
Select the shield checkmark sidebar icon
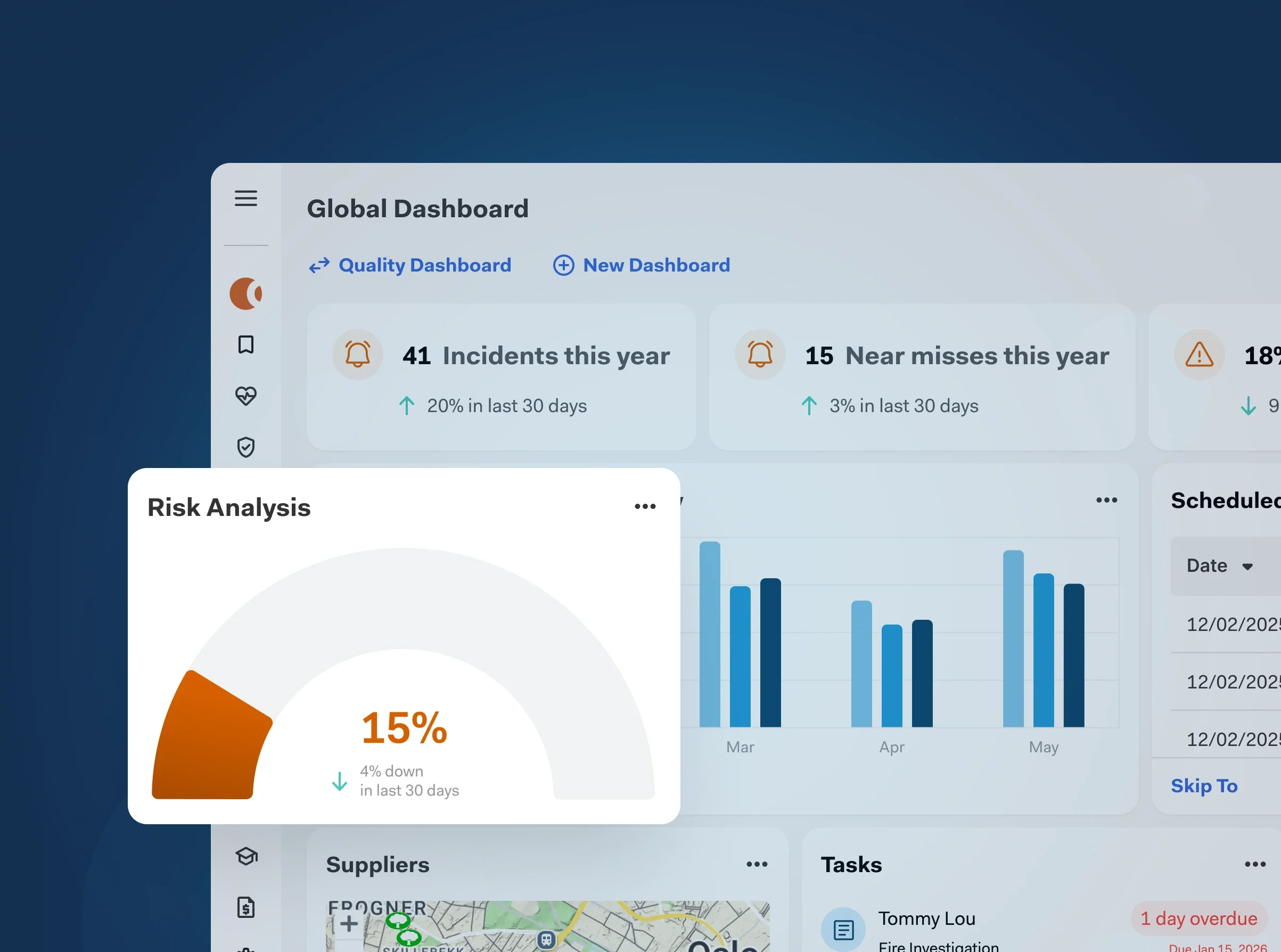pyautogui.click(x=245, y=447)
